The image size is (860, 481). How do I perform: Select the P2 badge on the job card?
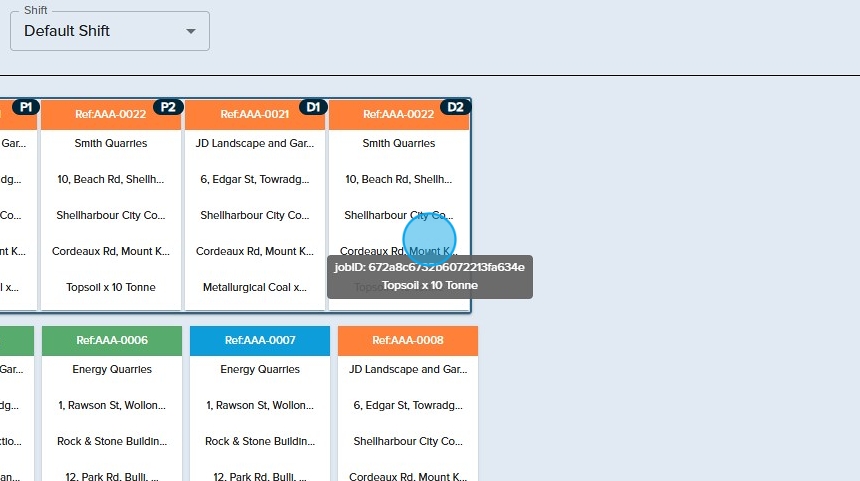point(168,107)
